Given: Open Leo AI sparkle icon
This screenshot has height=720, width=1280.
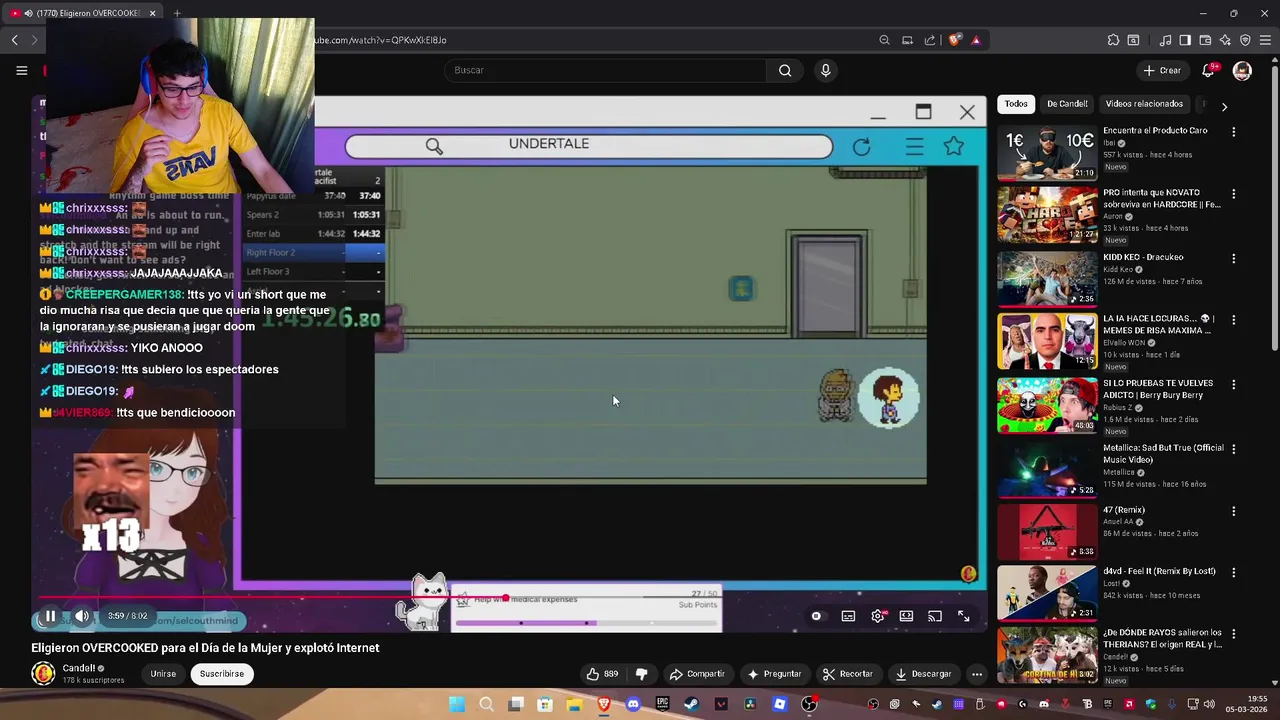Looking at the screenshot, I should (x=1225, y=40).
